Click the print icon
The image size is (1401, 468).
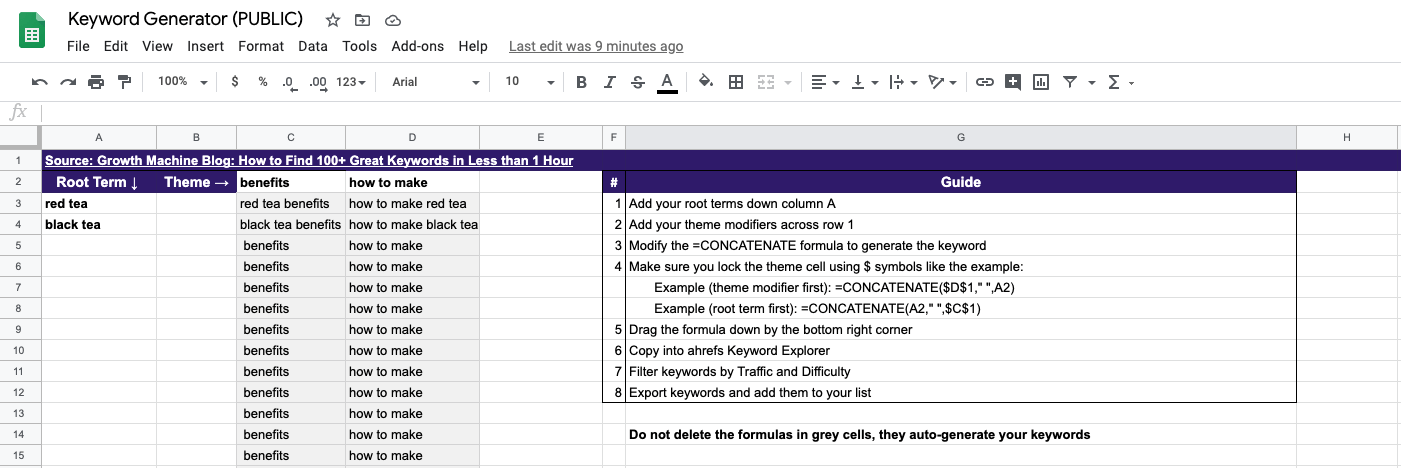click(x=96, y=82)
